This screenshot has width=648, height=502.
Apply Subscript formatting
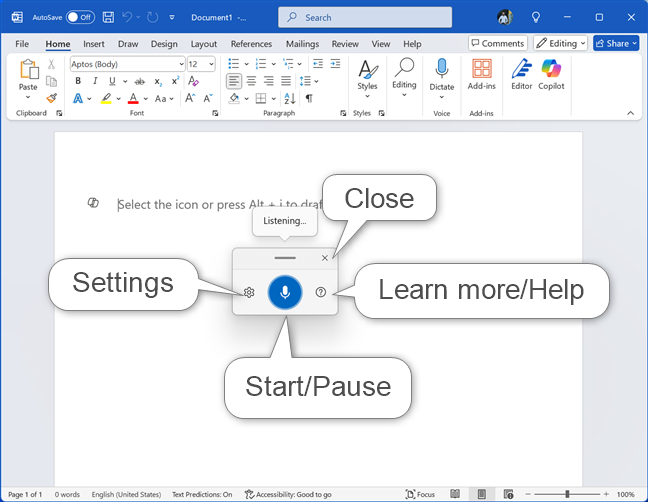pos(158,81)
